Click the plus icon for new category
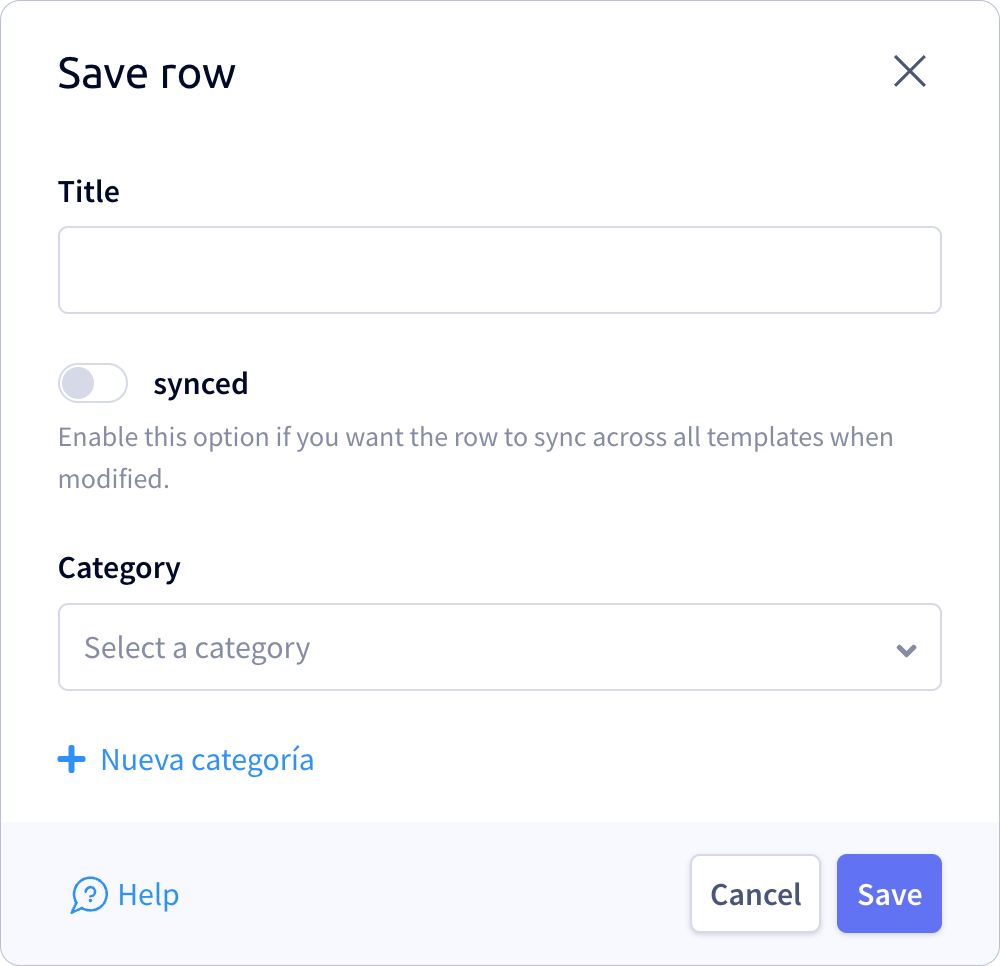The width and height of the screenshot is (1000, 966). 71,759
